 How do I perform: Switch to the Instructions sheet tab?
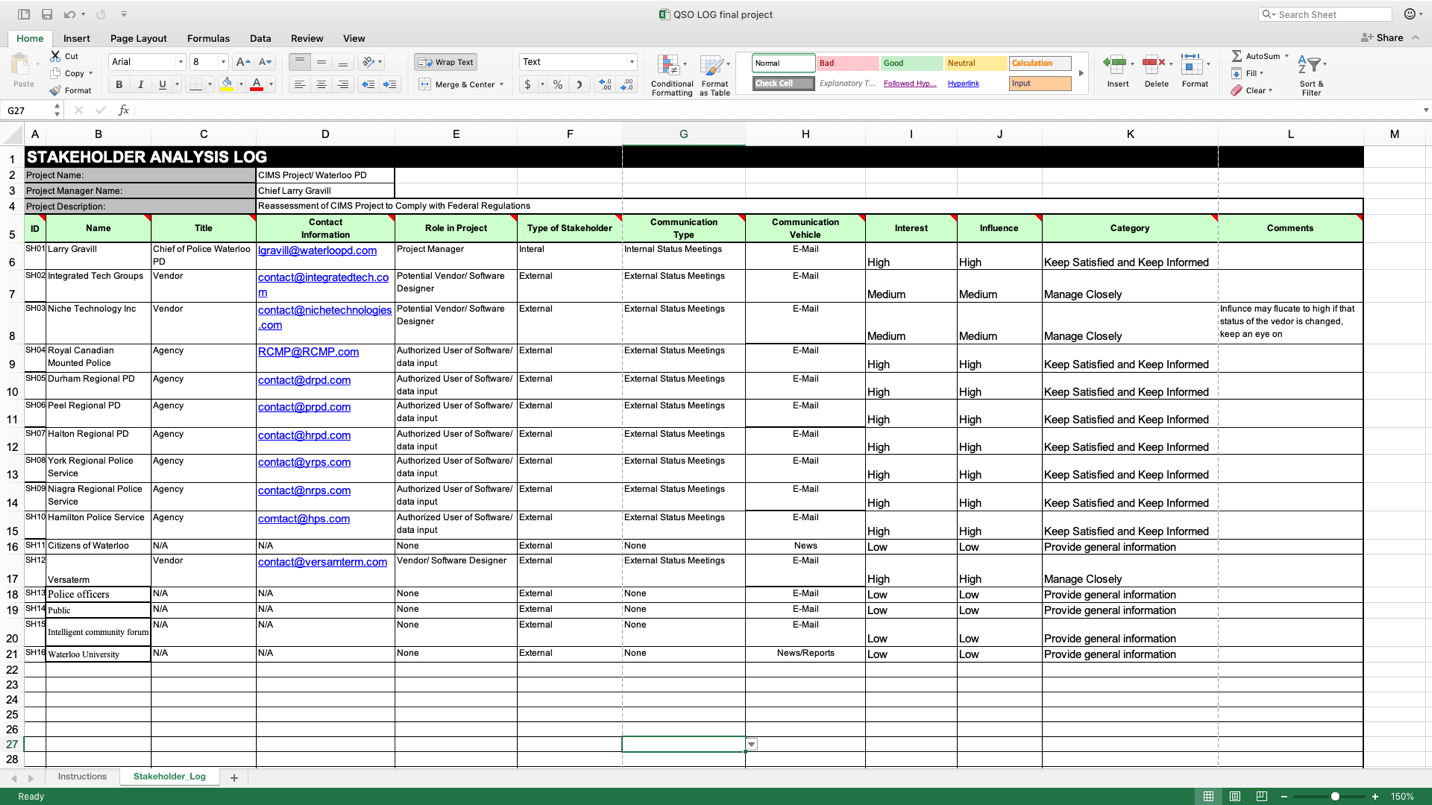click(82, 777)
